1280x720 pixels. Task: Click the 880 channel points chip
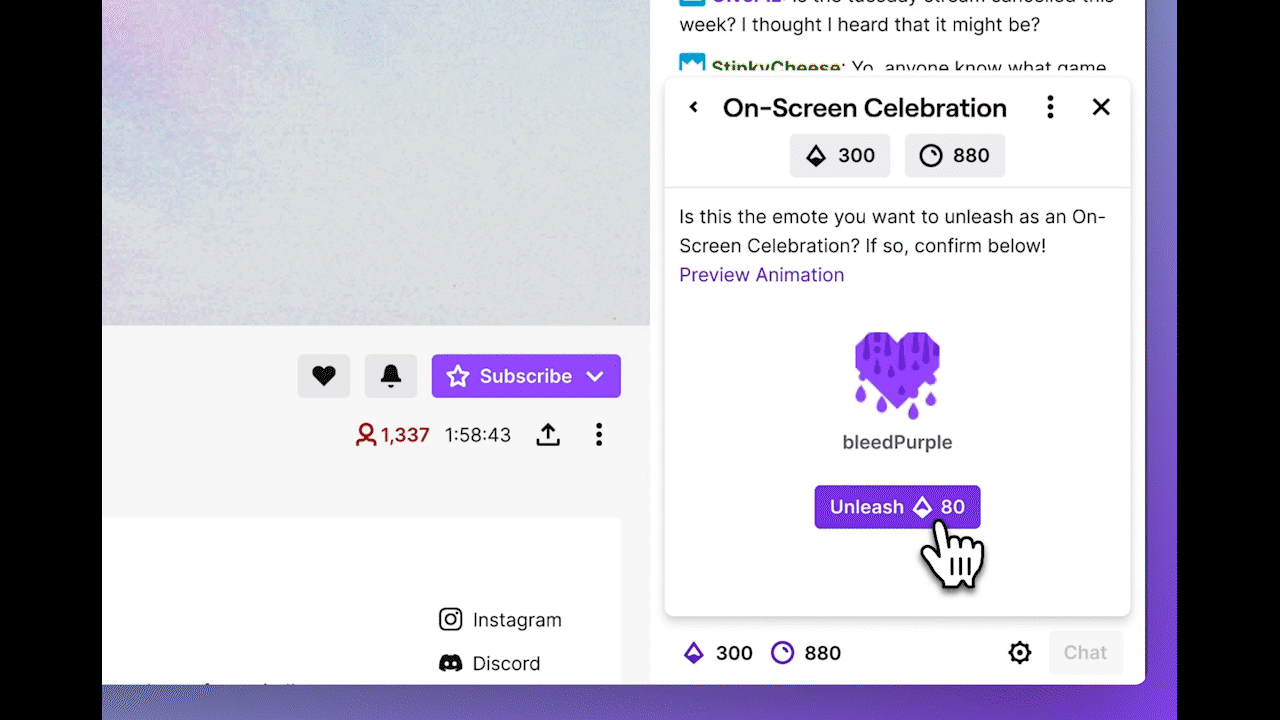pos(955,156)
